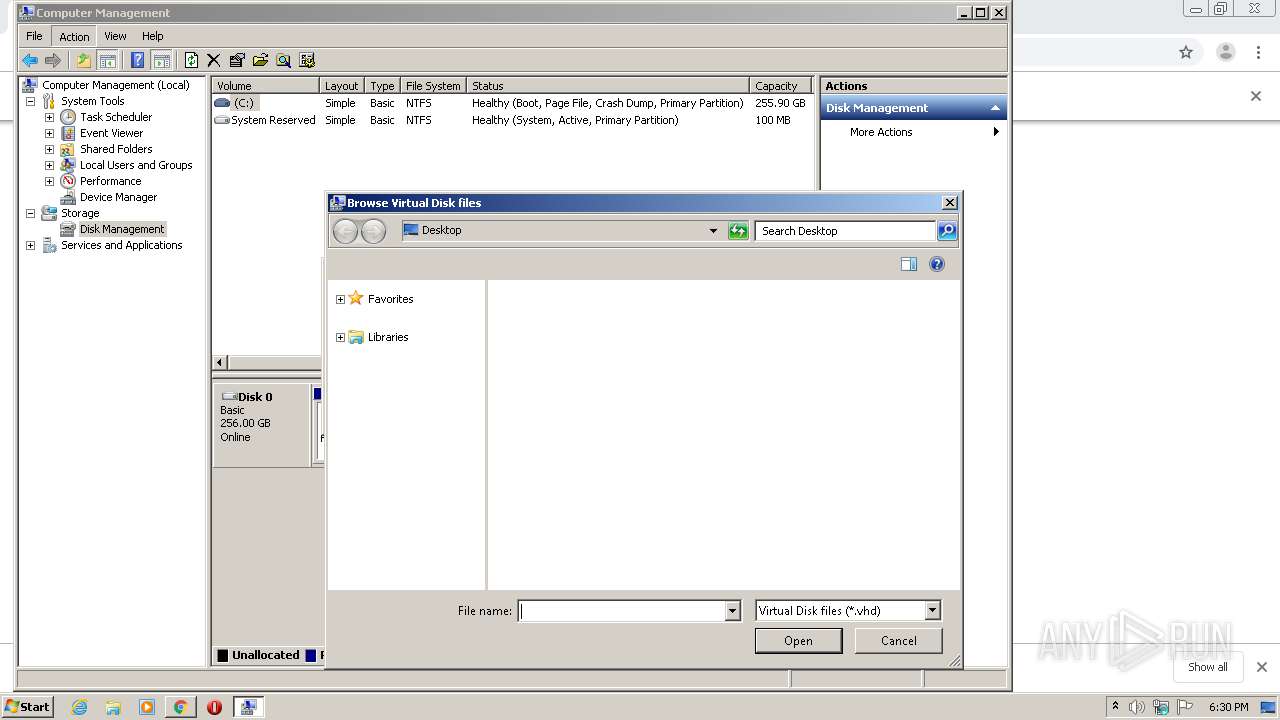Expand the Local Users and Groups node
1280x720 pixels.
pos(49,165)
